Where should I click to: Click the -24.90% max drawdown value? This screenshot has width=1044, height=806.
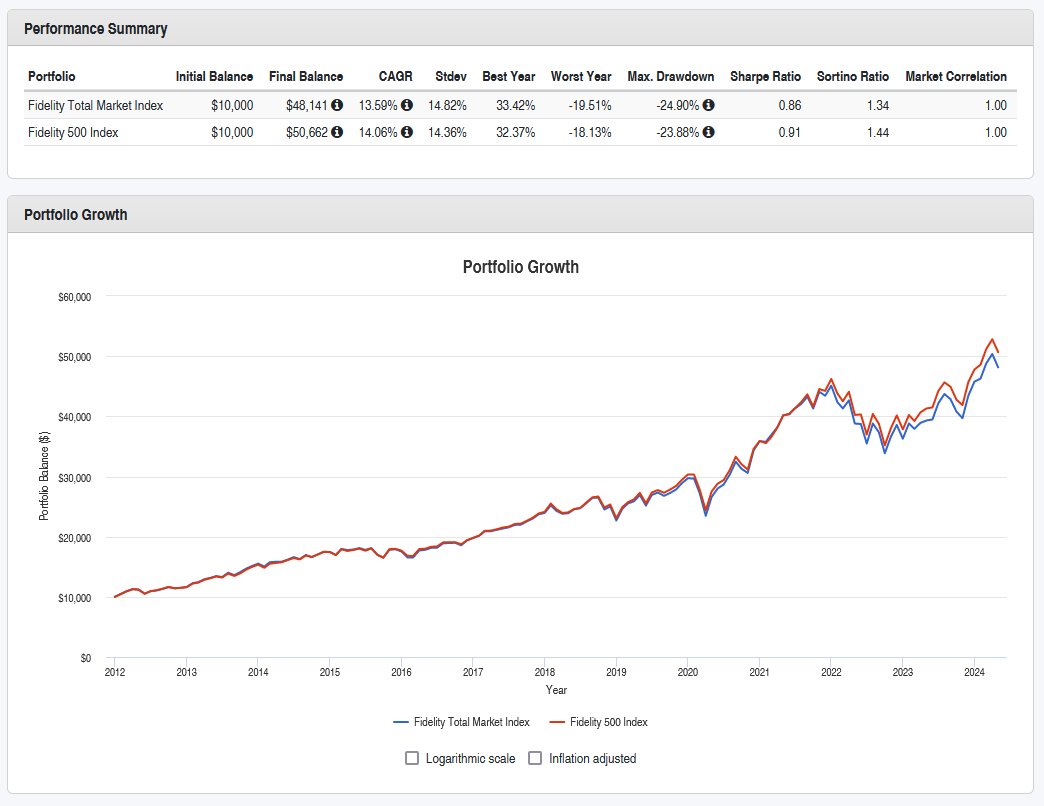point(678,105)
